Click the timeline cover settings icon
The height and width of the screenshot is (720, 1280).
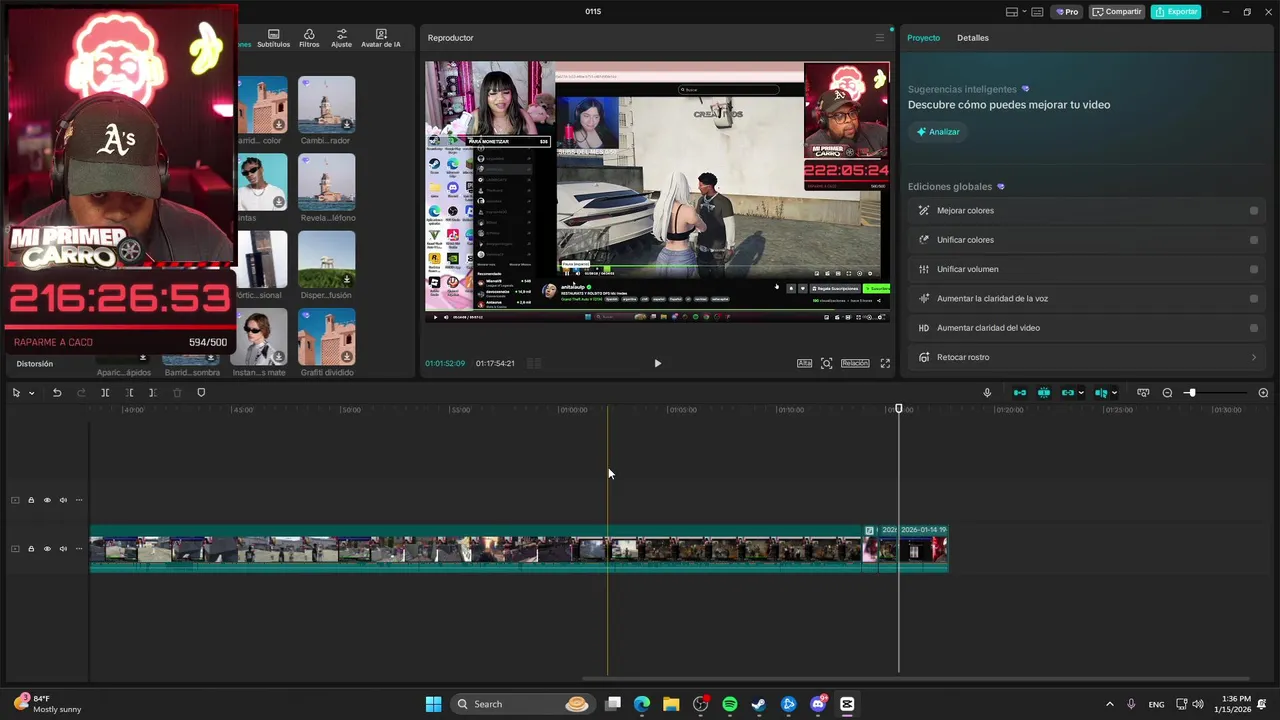click(1143, 393)
